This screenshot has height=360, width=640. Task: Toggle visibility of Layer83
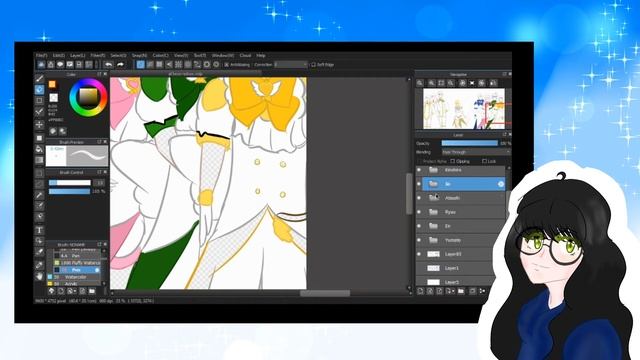[419, 254]
